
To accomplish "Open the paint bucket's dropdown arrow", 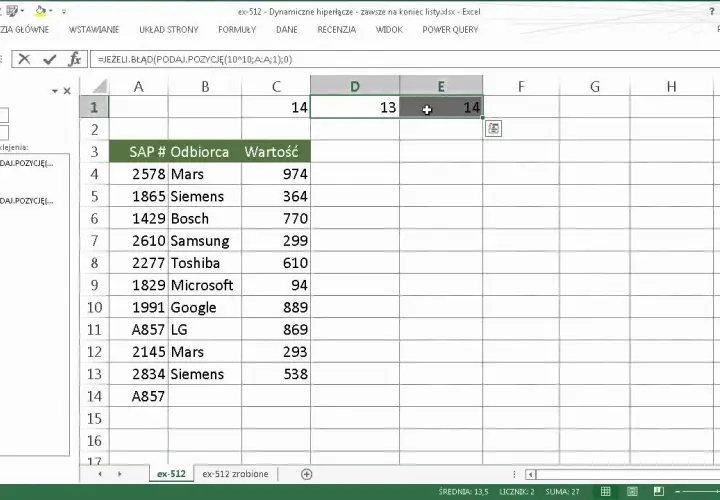I will pyautogui.click(x=51, y=11).
